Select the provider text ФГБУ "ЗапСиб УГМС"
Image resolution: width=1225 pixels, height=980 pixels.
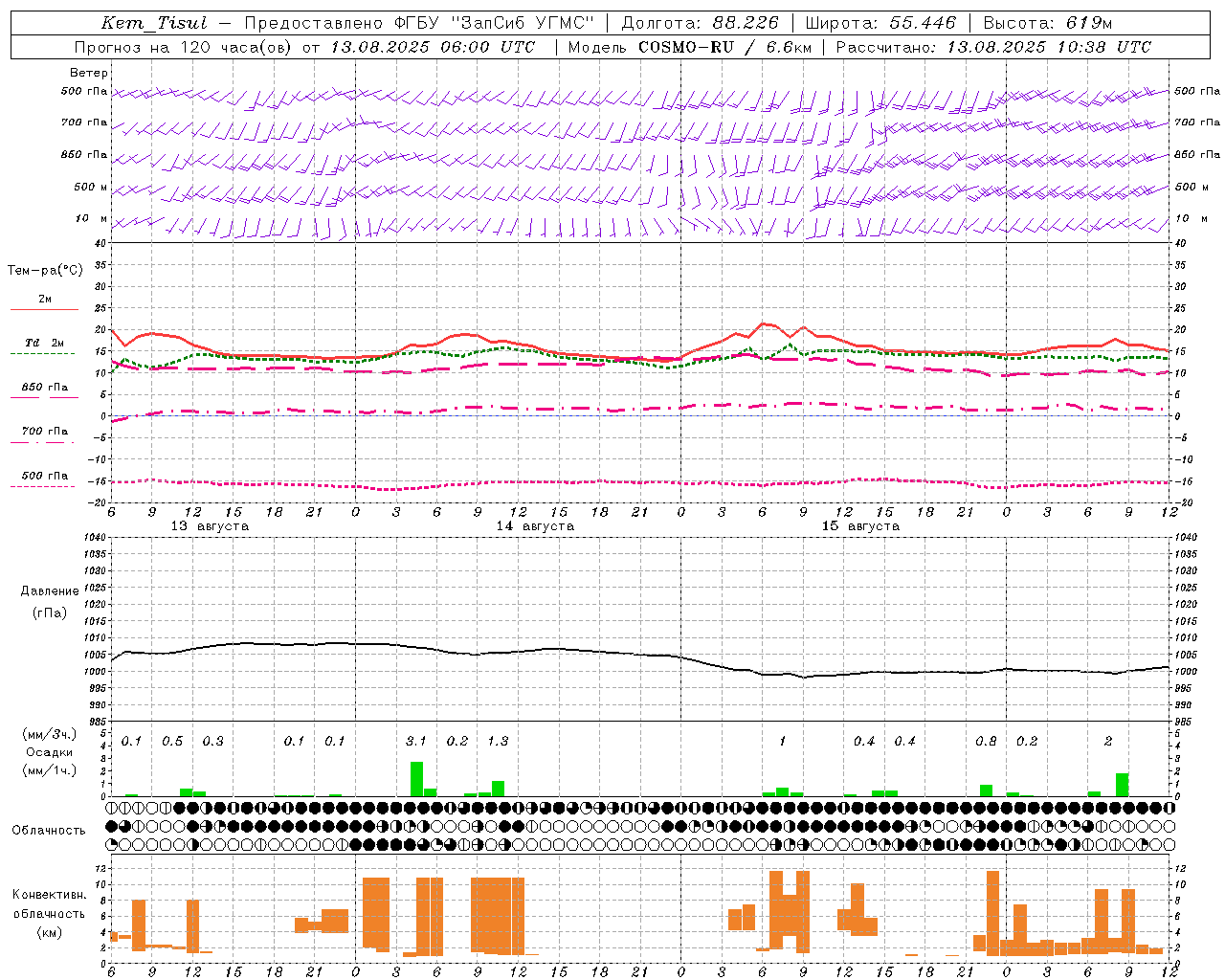[x=494, y=23]
